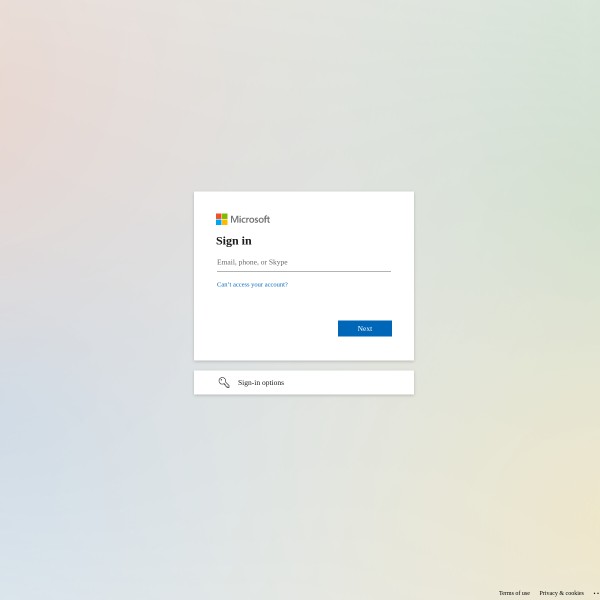Click the underline beneath the email field
This screenshot has height=600, width=600.
click(x=304, y=271)
